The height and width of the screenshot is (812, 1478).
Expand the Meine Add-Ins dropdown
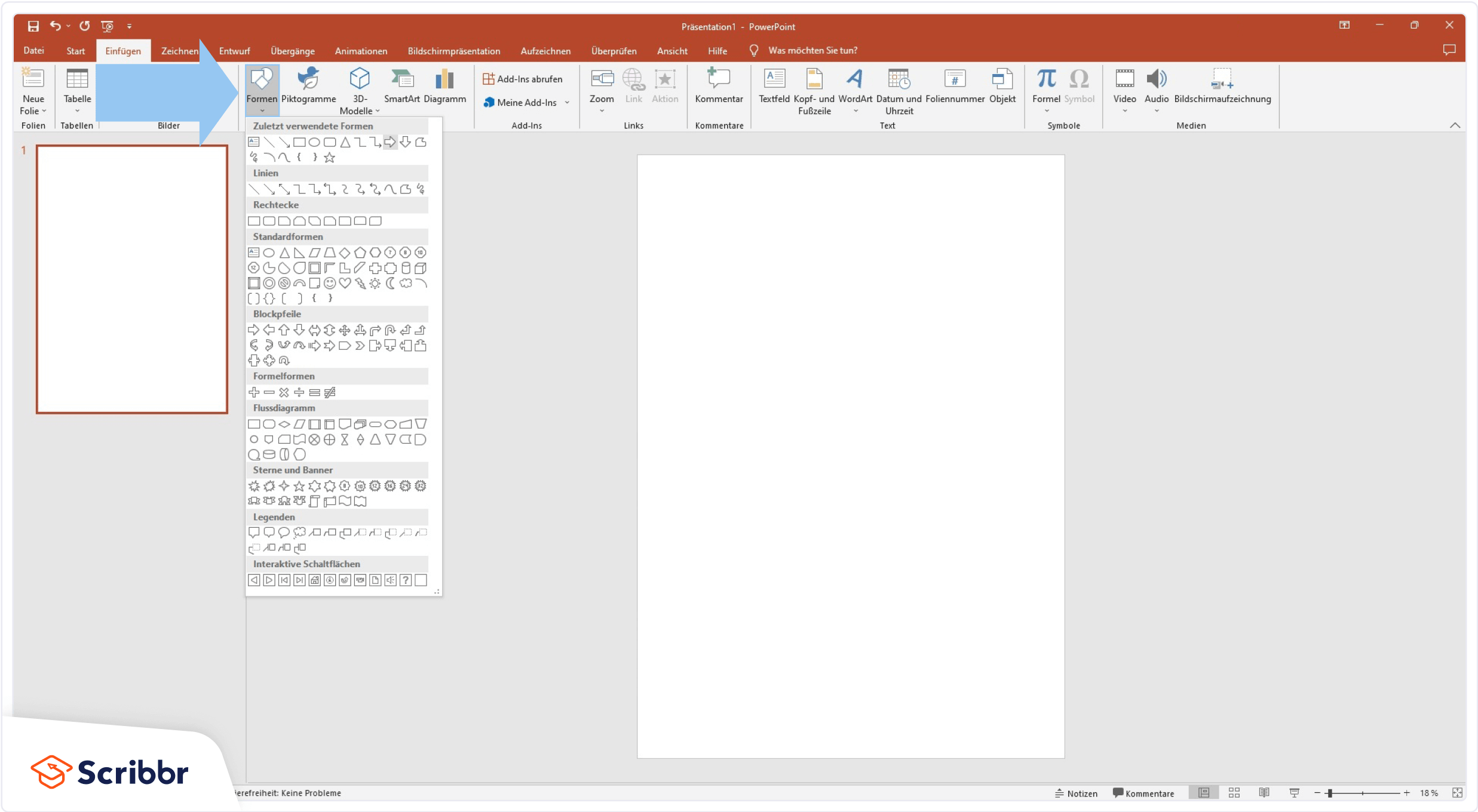pos(567,103)
